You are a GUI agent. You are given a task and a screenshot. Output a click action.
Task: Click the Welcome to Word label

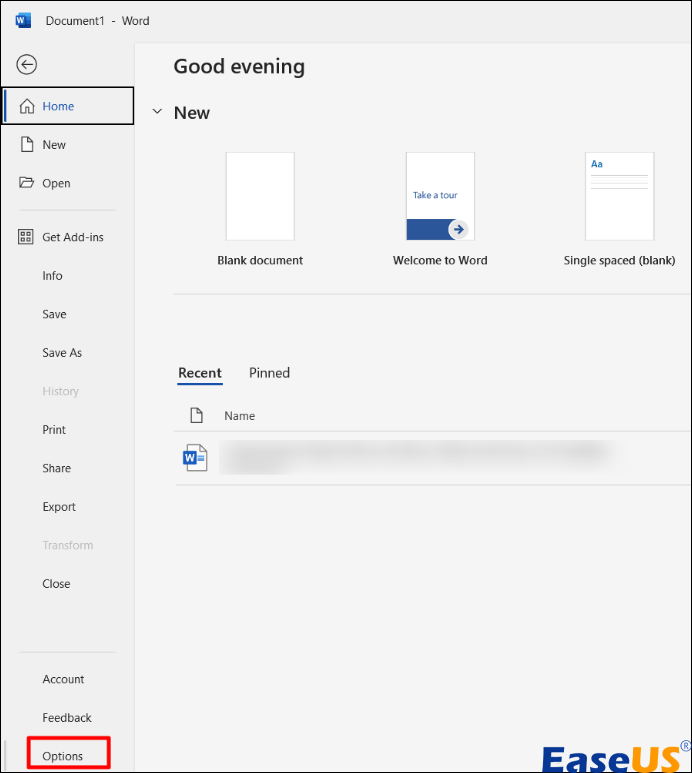pyautogui.click(x=440, y=260)
